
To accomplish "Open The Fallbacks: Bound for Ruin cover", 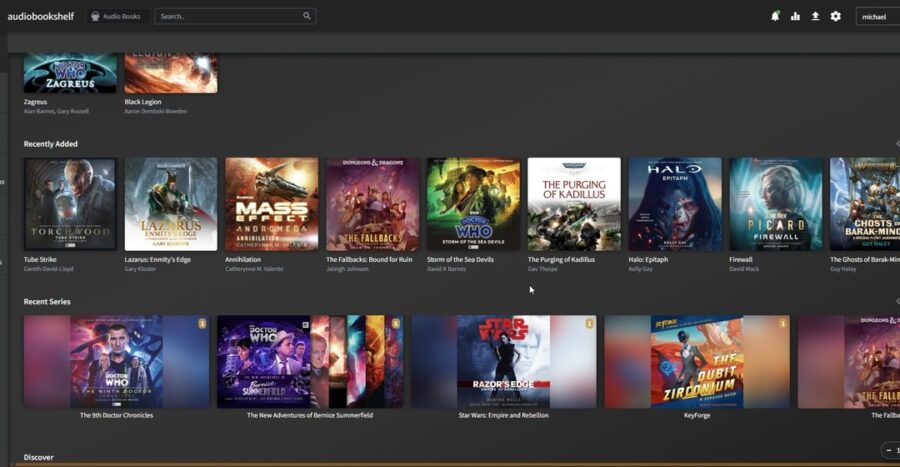I will click(x=373, y=204).
